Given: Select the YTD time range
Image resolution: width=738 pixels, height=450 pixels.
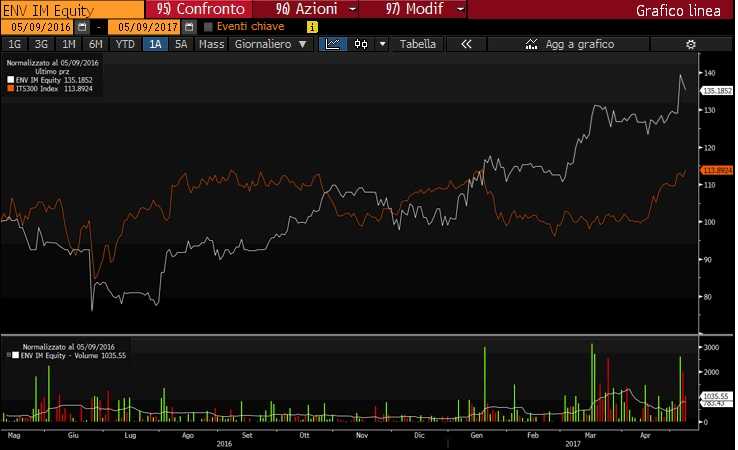Looking at the screenshot, I should pos(125,44).
